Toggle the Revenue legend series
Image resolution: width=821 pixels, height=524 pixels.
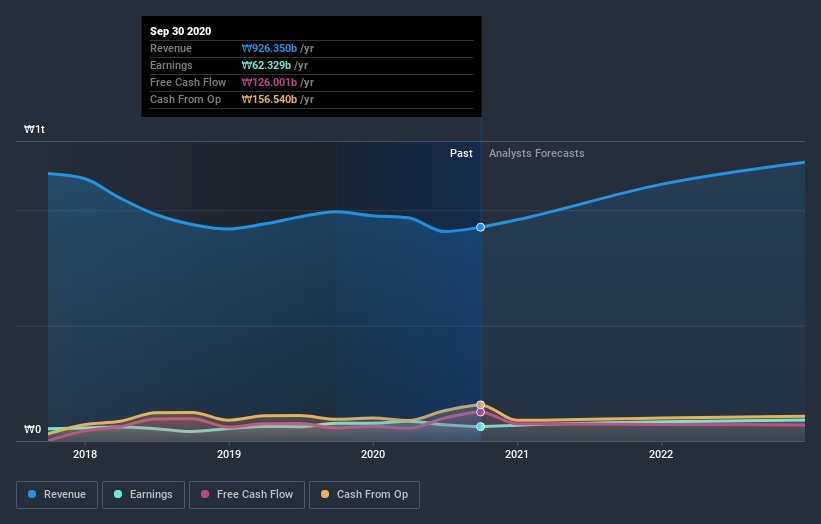[x=57, y=495]
